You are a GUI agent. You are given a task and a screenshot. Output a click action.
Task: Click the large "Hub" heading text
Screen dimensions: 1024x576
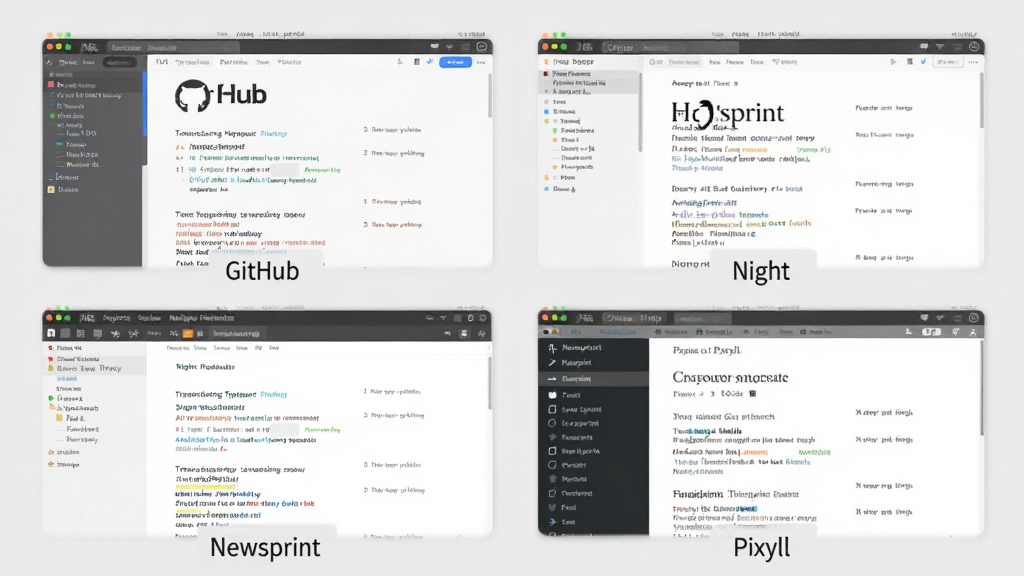(242, 95)
